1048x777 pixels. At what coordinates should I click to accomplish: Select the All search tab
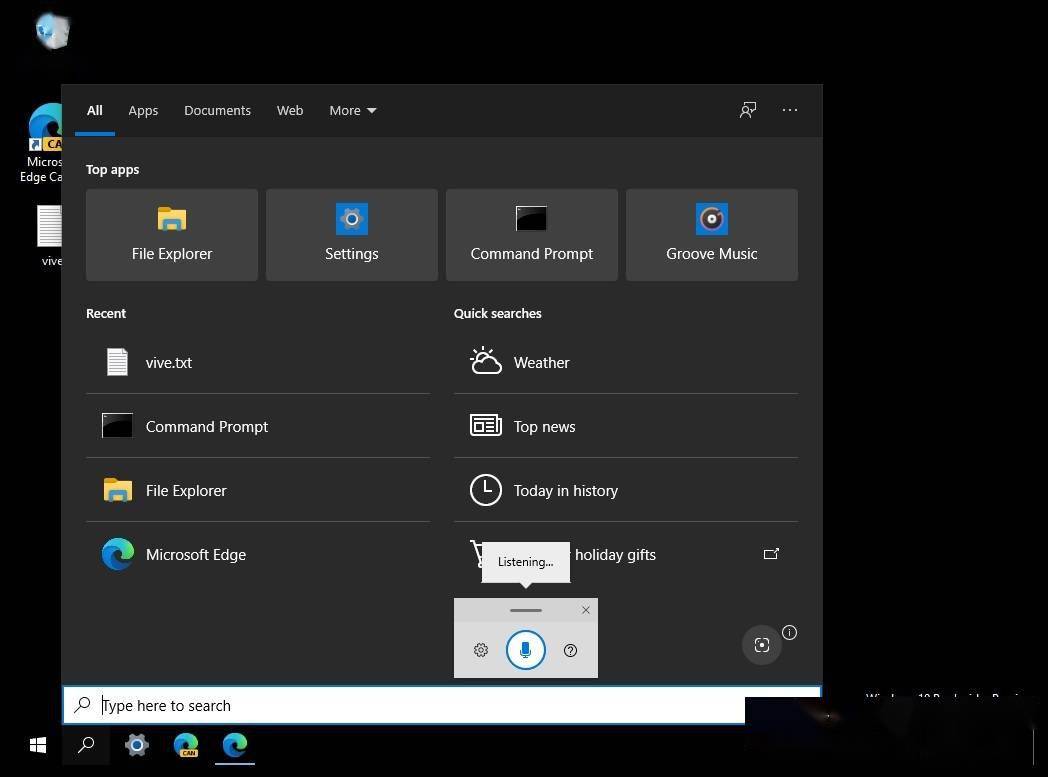pyautogui.click(x=94, y=110)
